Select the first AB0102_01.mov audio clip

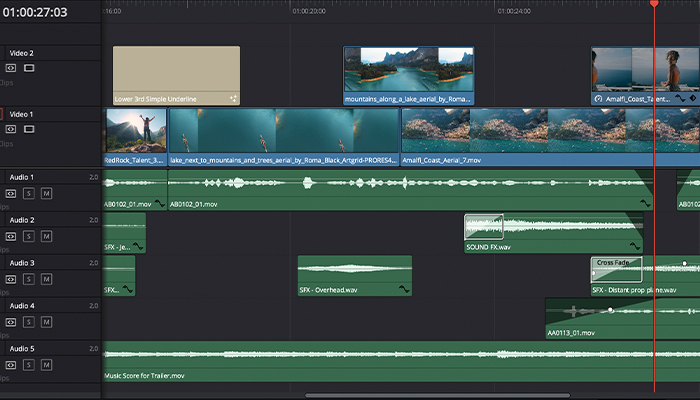[135, 189]
